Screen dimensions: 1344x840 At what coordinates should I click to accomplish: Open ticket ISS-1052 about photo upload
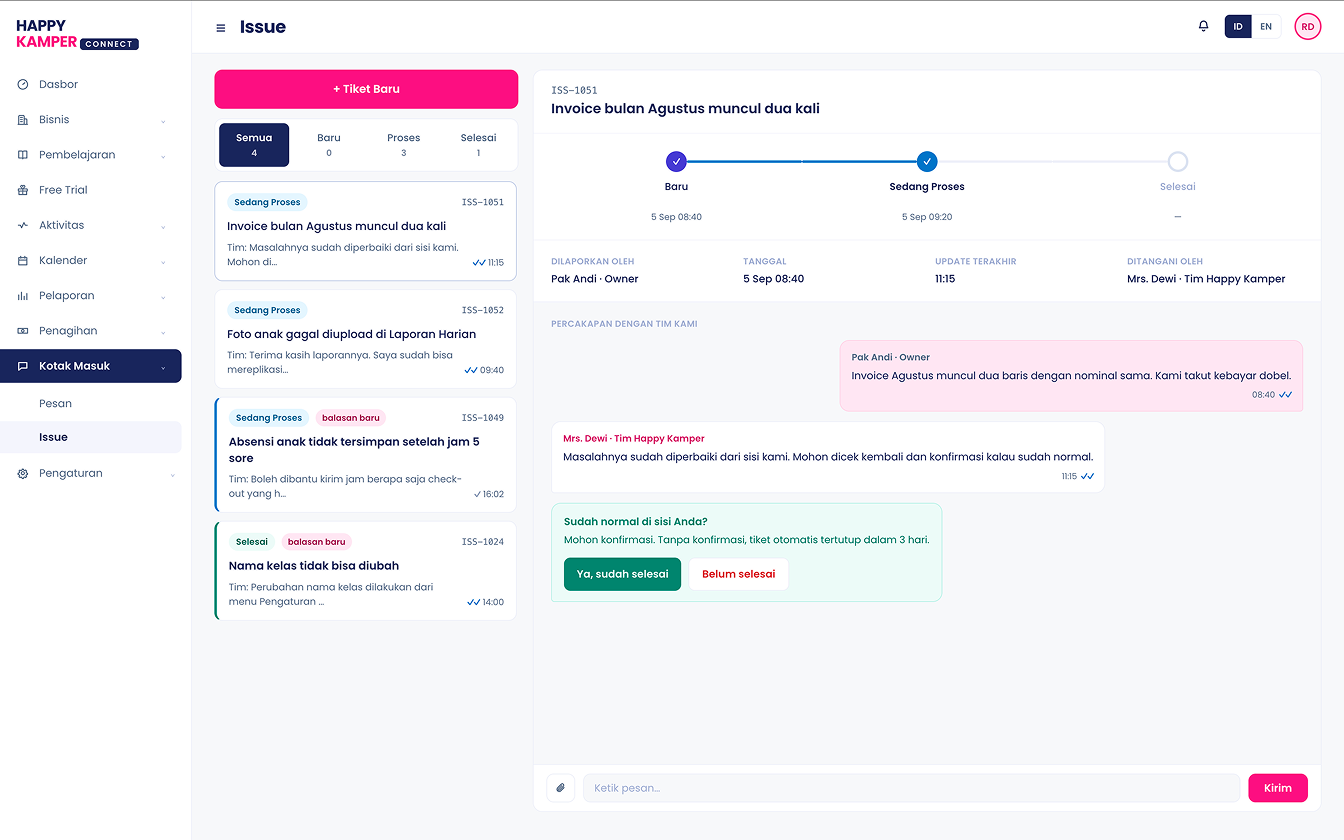[x=365, y=339]
